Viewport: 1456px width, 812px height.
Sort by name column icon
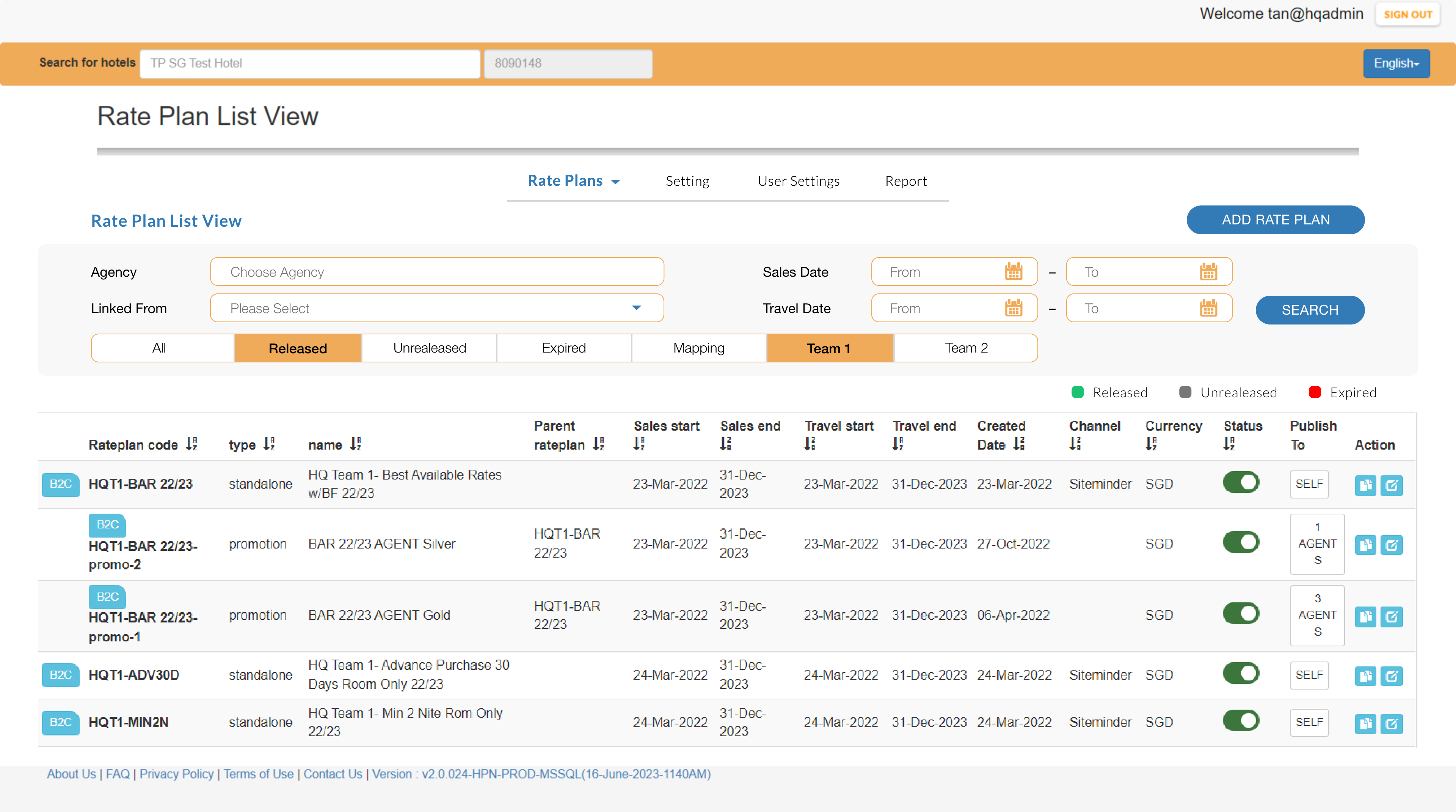356,444
